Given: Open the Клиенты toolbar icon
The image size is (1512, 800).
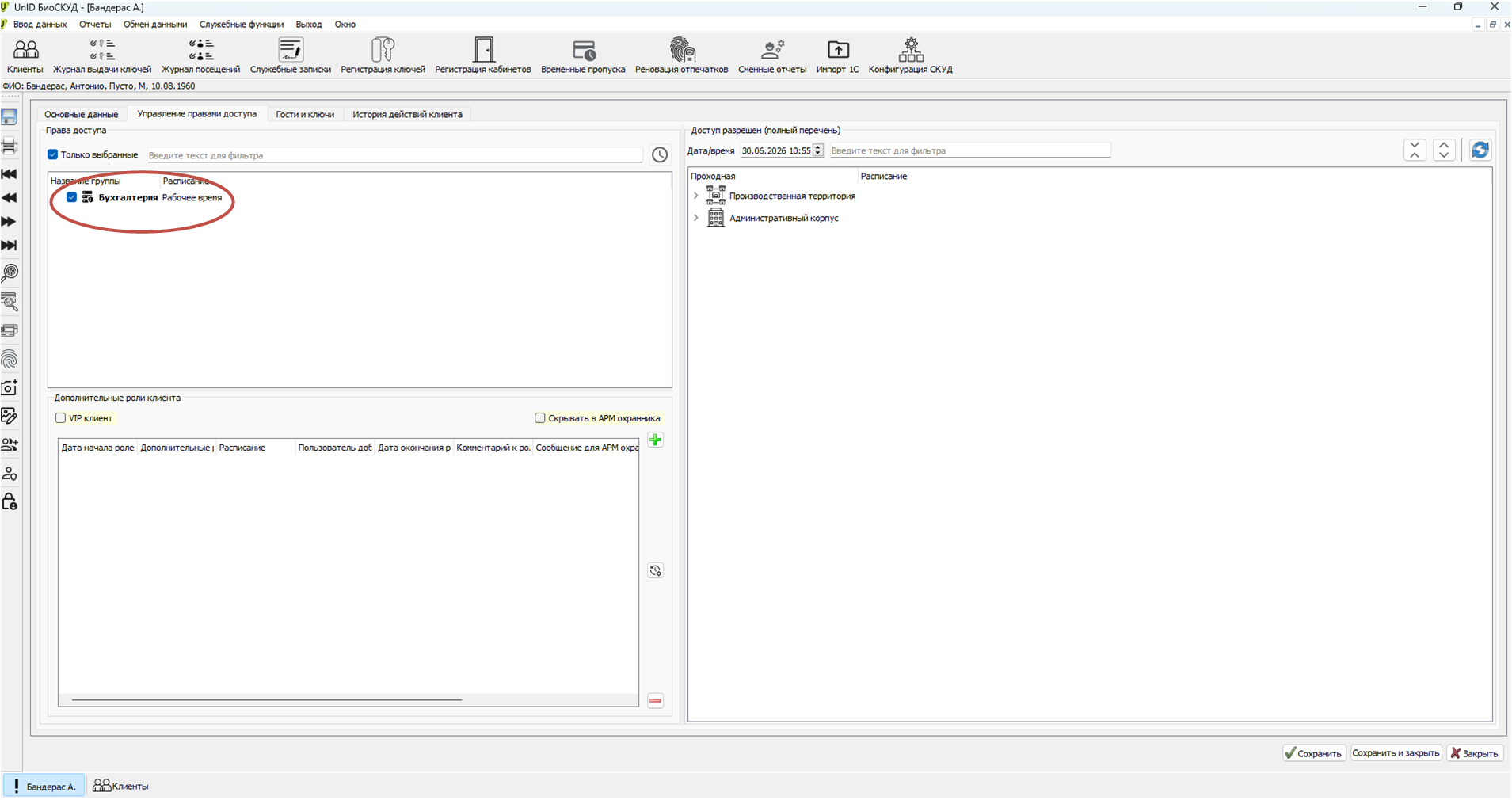Looking at the screenshot, I should (25, 56).
